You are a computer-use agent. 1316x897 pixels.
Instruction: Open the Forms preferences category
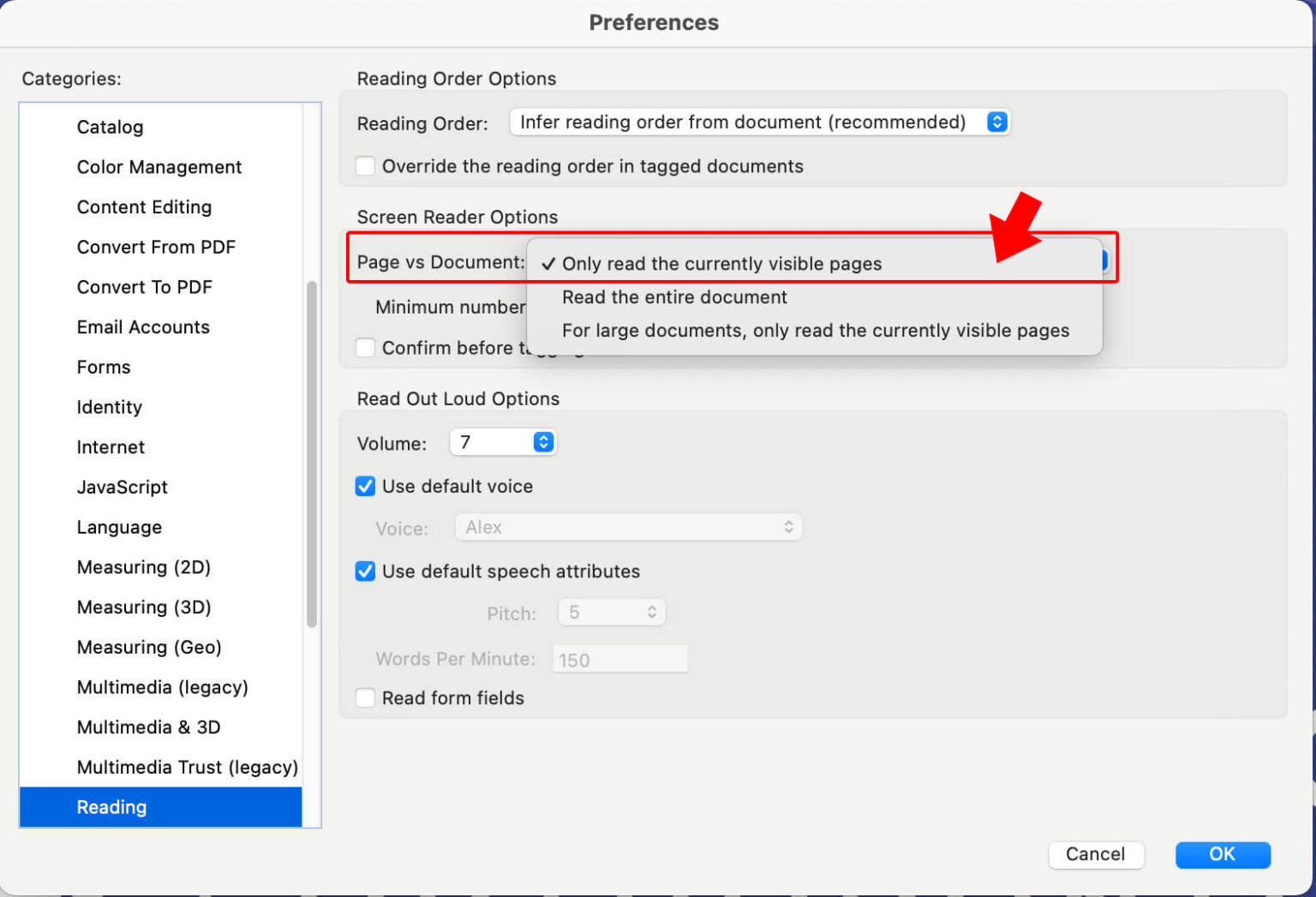(x=103, y=367)
